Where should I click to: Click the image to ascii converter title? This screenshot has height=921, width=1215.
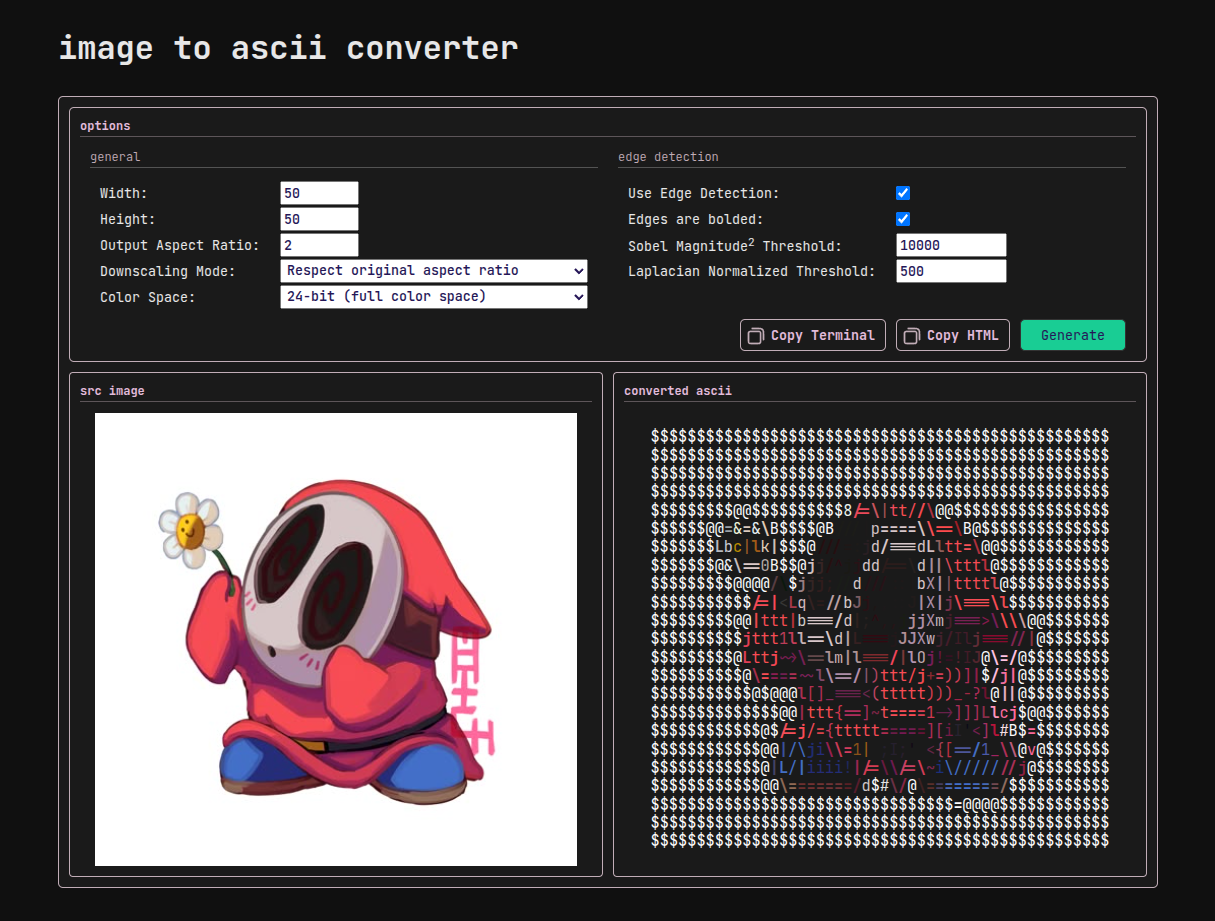pyautogui.click(x=288, y=48)
